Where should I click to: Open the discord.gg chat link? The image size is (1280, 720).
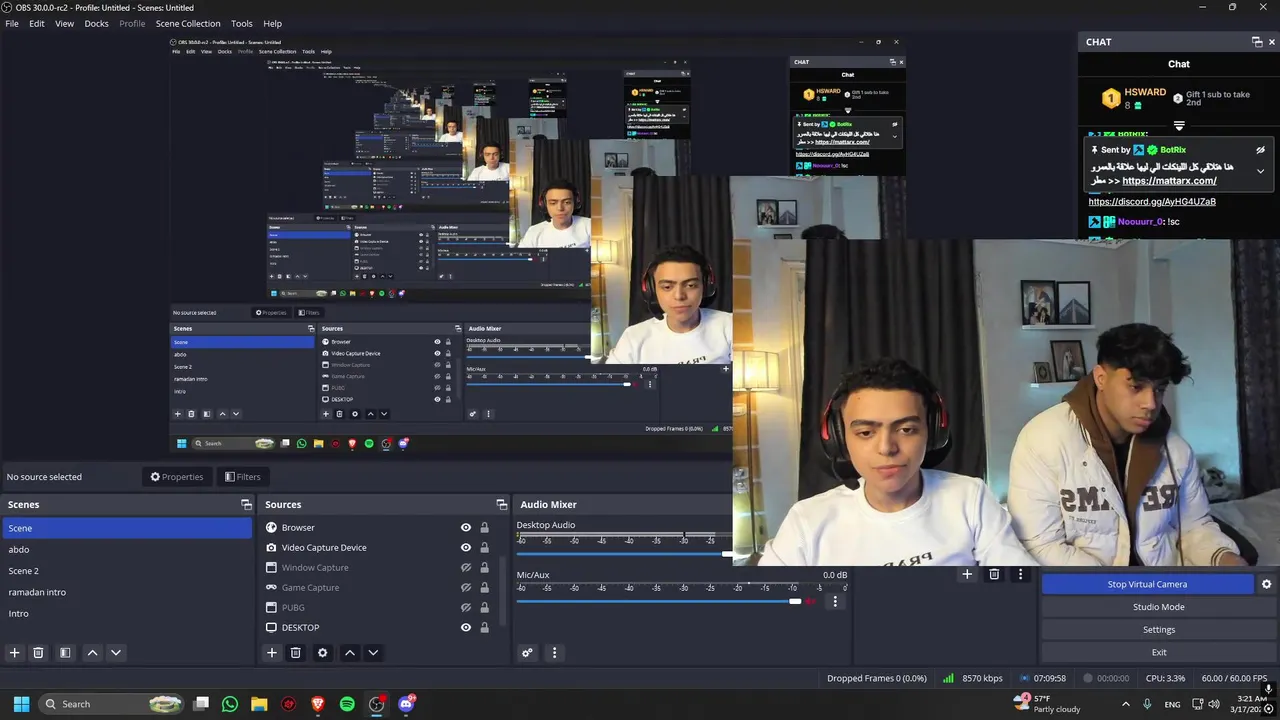tap(1152, 202)
